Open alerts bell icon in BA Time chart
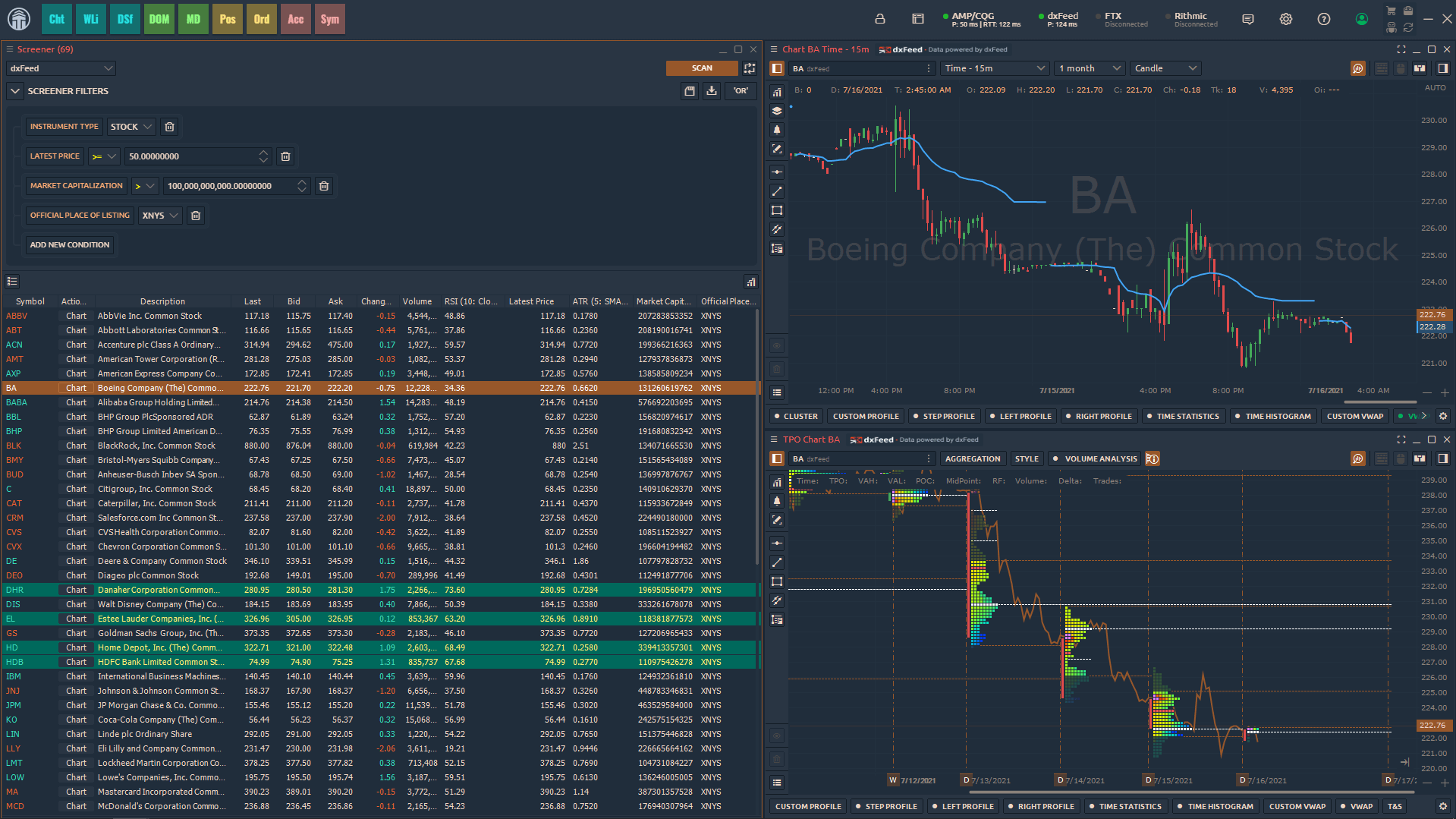This screenshot has height=819, width=1456. click(x=777, y=130)
